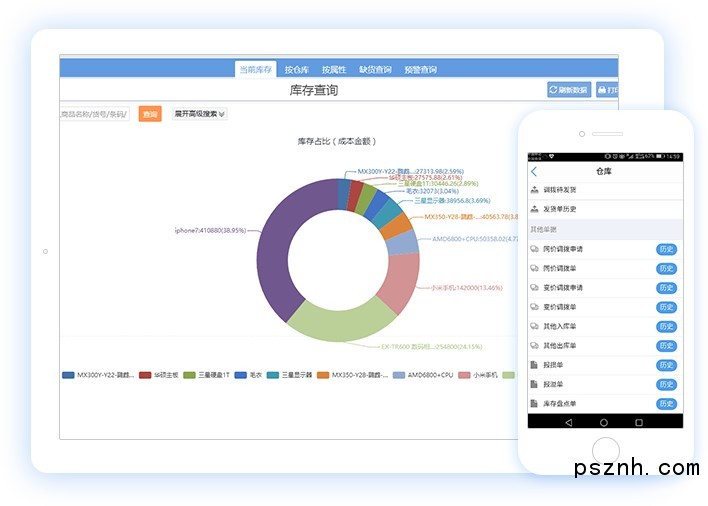
Task: Tap the Android recent apps square button
Action: 639,423
